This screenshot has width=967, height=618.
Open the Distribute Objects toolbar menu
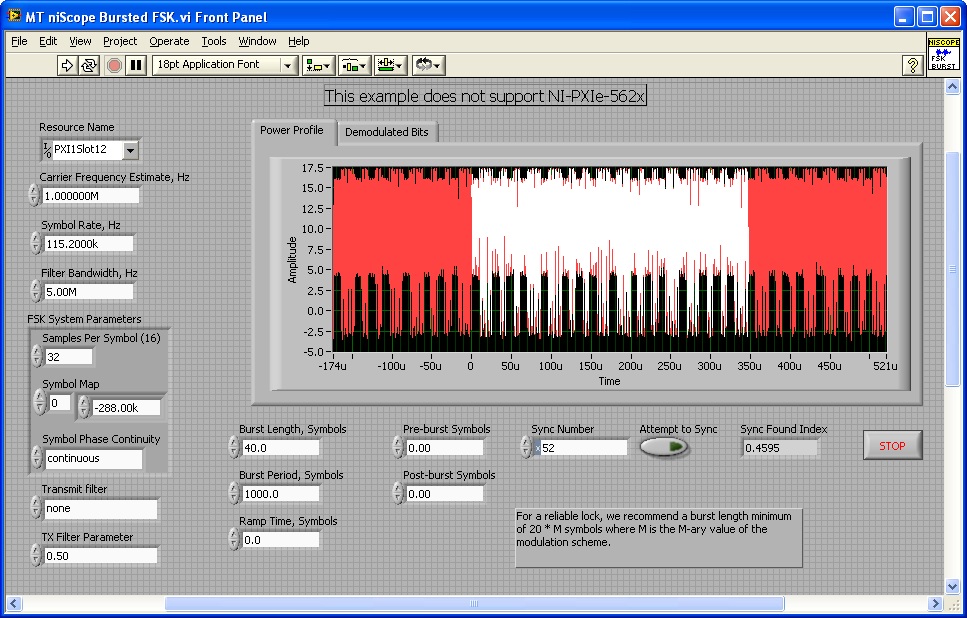(x=354, y=65)
